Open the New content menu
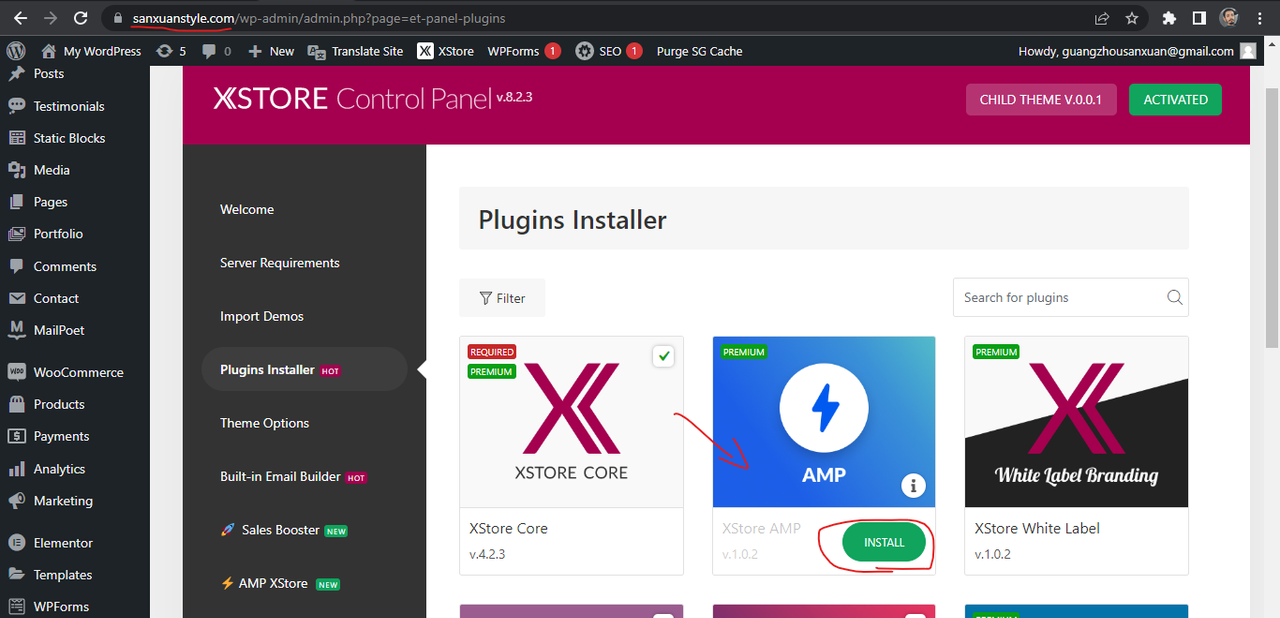This screenshot has width=1280, height=618. pyautogui.click(x=271, y=51)
